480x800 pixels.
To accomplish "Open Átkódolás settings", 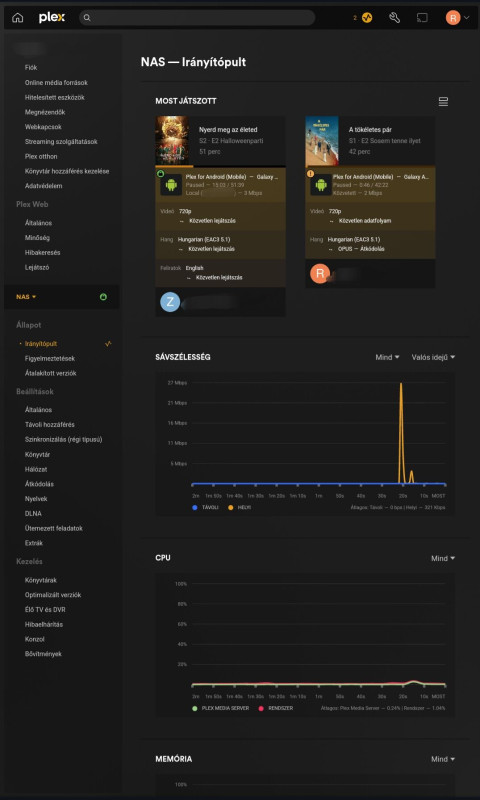I will (39, 484).
